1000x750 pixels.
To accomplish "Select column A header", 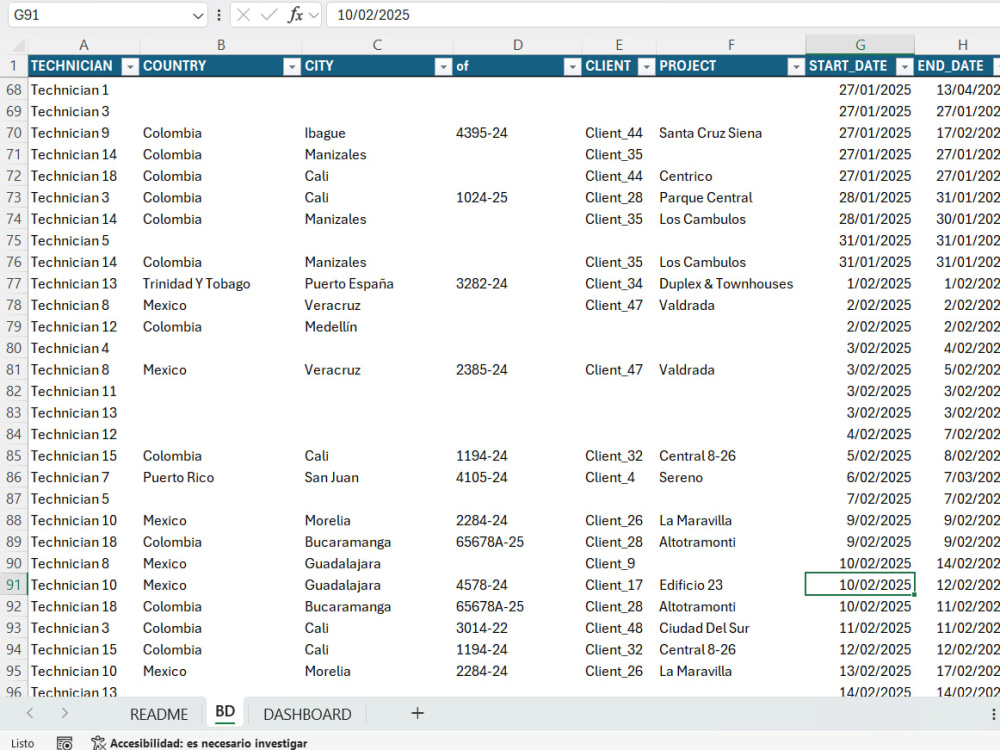I will pos(84,45).
